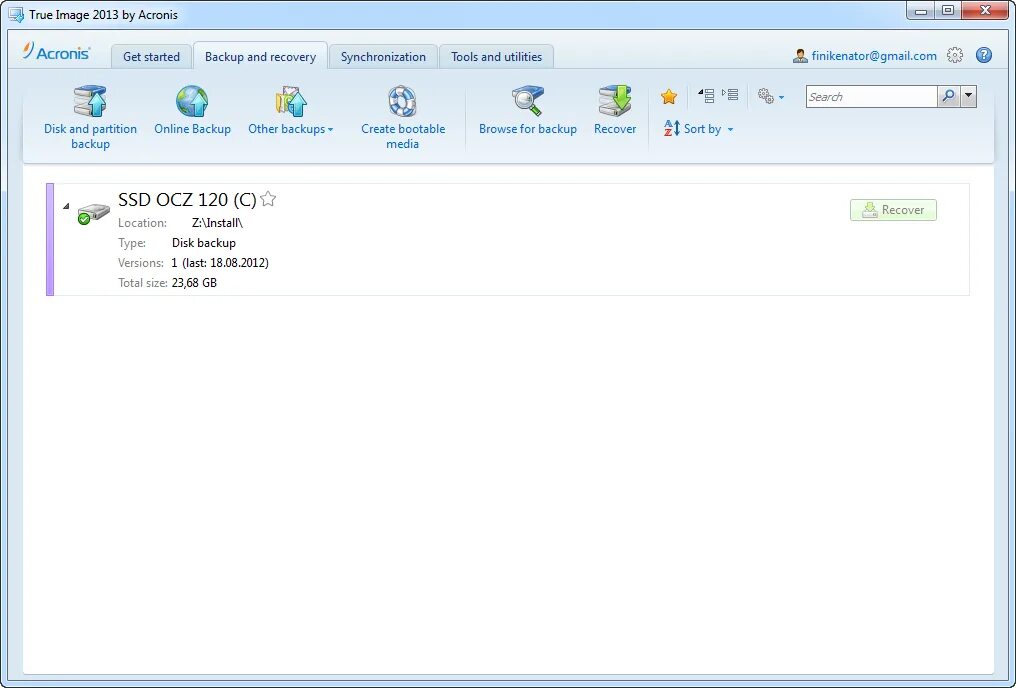Click the green Recover button for SSD OCZ backup
This screenshot has width=1016, height=688.
click(x=893, y=210)
